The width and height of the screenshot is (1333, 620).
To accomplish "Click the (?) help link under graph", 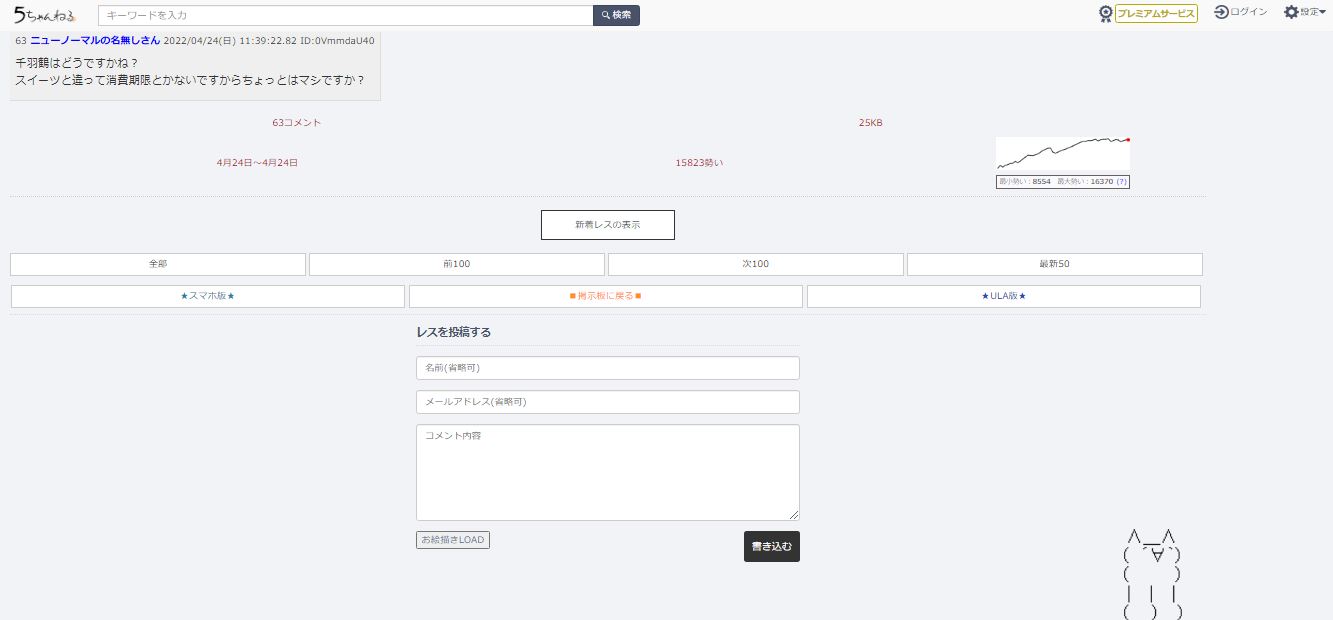I will tap(1122, 182).
